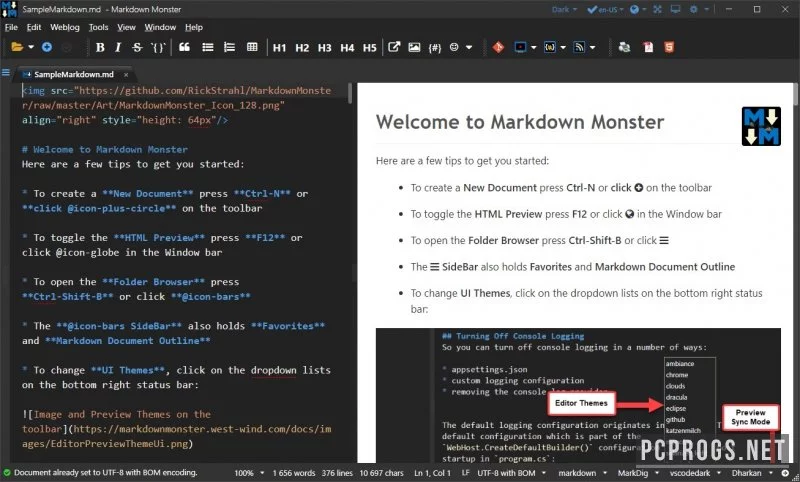Click the snippets braces icon

[x=549, y=47]
